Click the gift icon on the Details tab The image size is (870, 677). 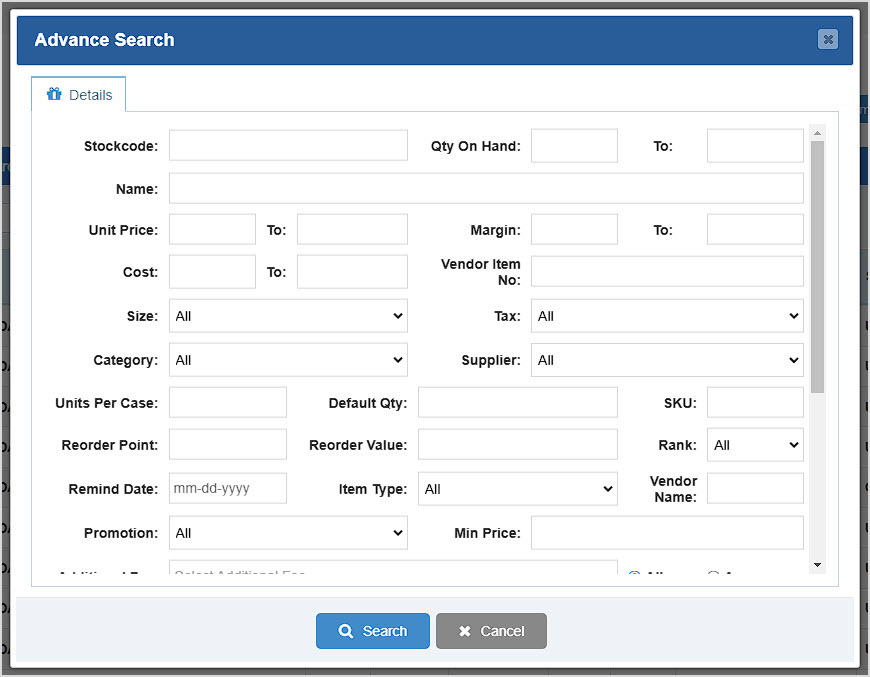tap(54, 94)
